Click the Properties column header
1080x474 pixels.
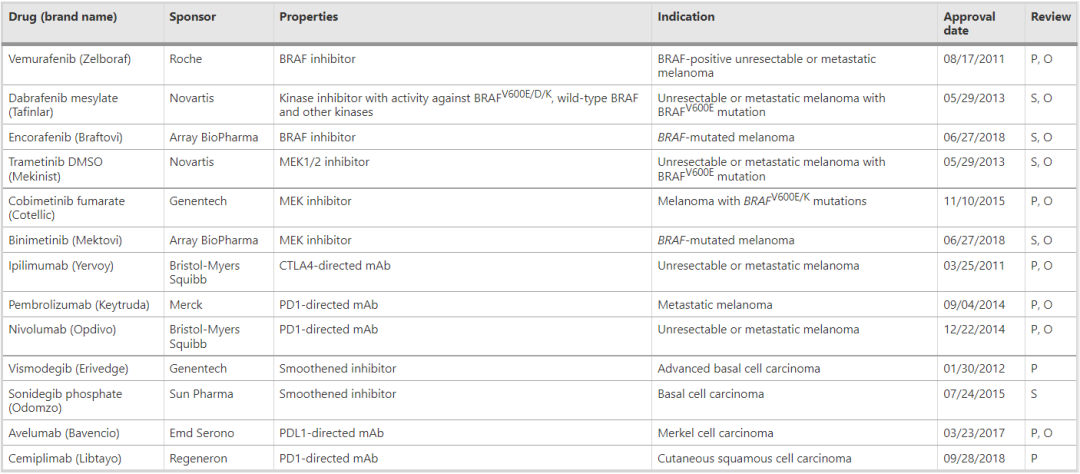click(x=309, y=17)
